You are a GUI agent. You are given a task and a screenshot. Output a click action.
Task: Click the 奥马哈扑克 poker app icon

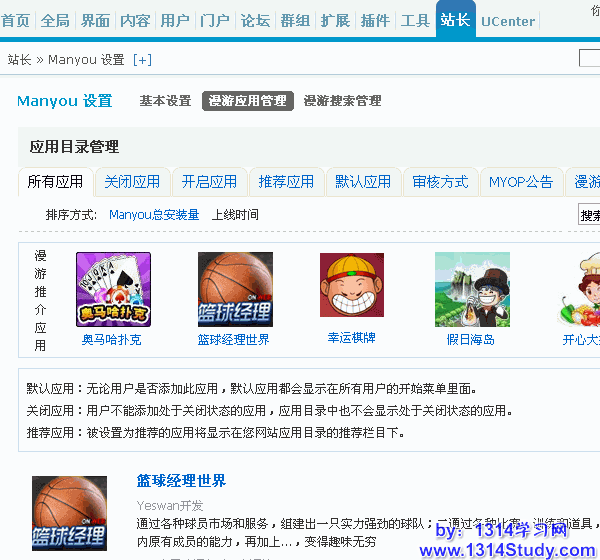click(x=113, y=289)
